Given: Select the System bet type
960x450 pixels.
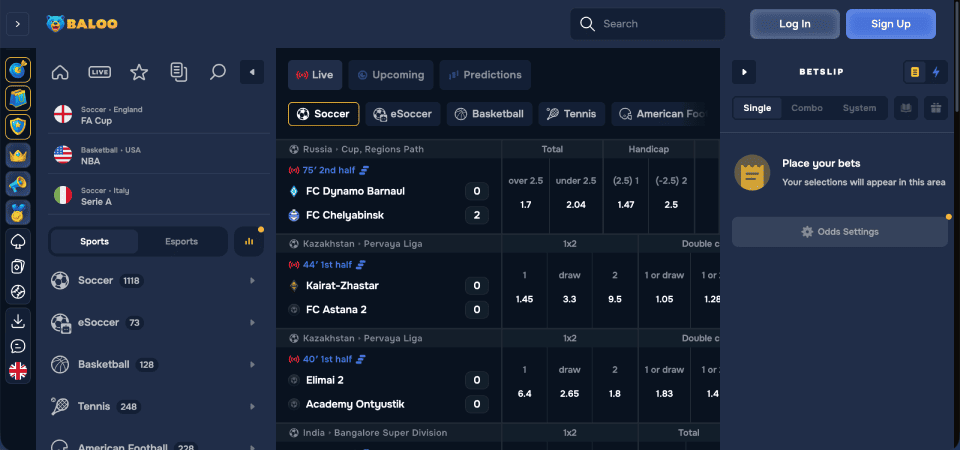Looking at the screenshot, I should click(x=859, y=108).
